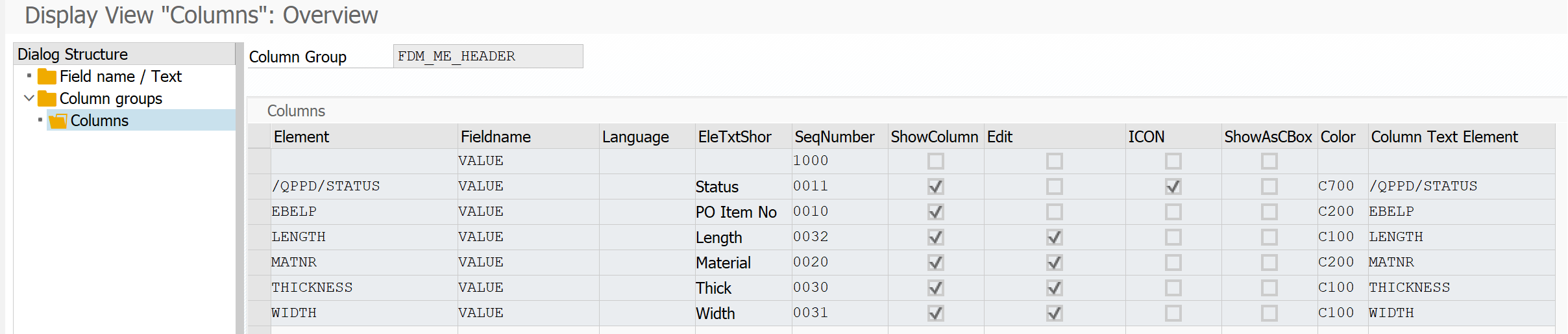Toggle Edit checkbox for MATNR row

[1055, 263]
